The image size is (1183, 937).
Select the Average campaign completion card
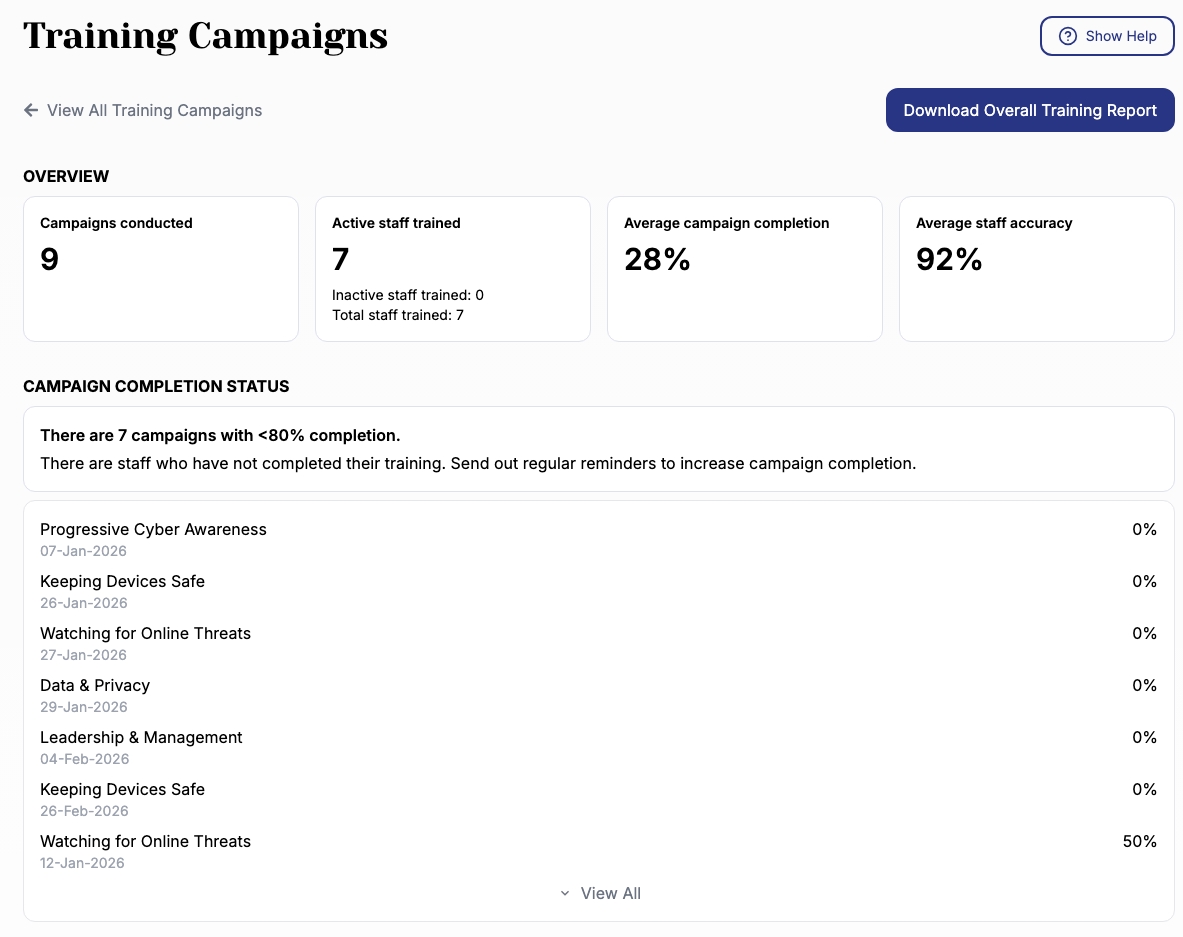click(x=745, y=269)
